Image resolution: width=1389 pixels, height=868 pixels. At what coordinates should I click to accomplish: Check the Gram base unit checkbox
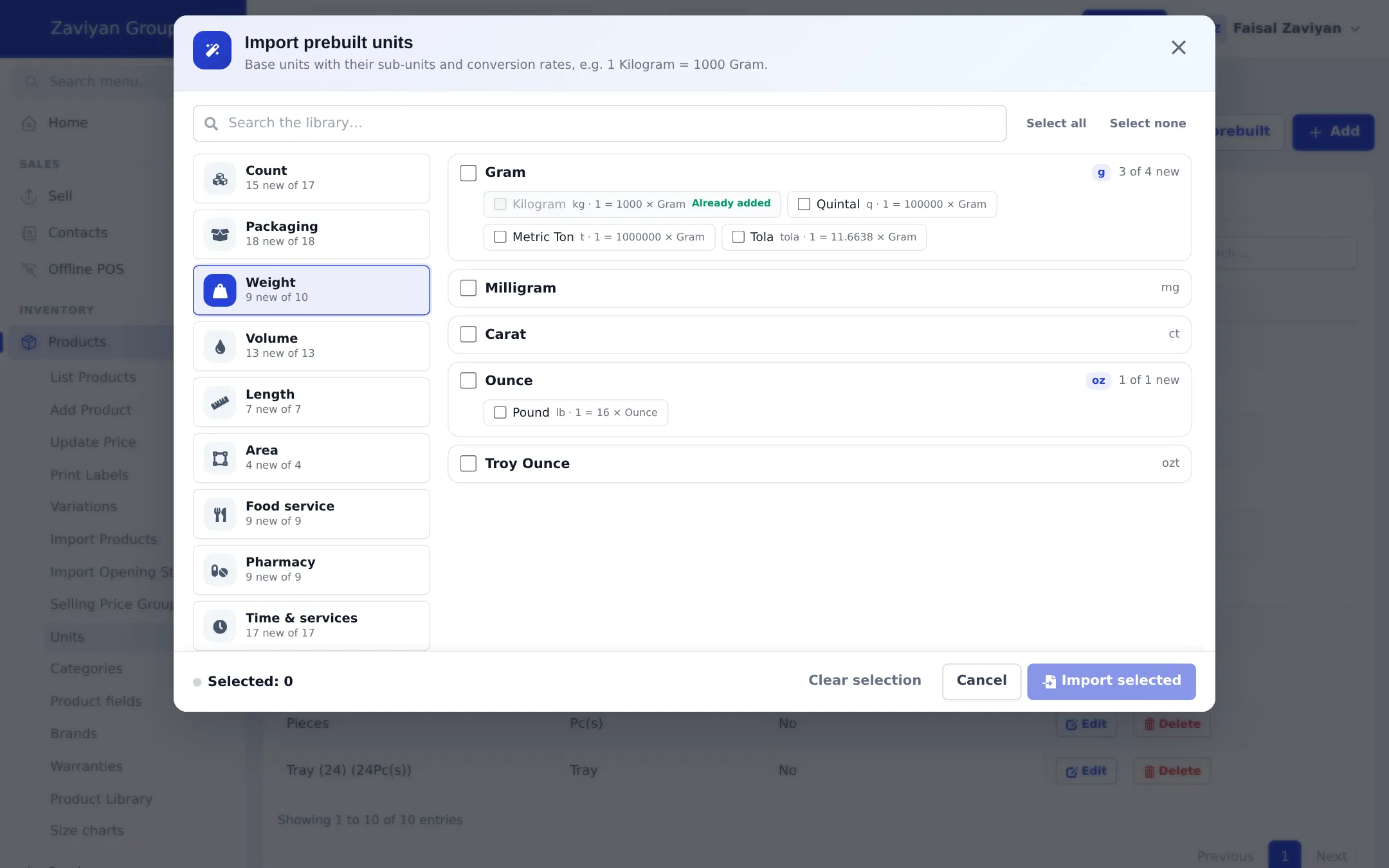pos(468,173)
